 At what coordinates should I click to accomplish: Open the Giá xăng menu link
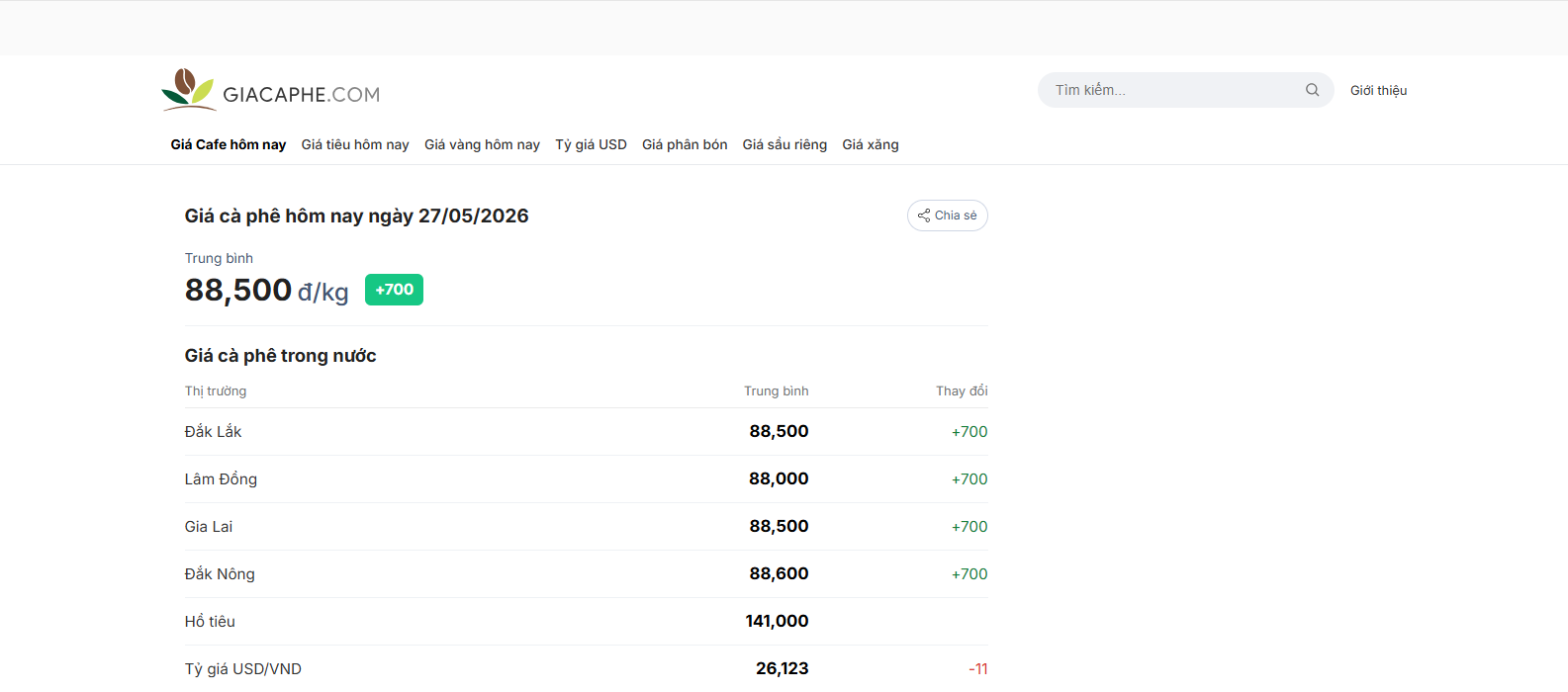pos(871,144)
